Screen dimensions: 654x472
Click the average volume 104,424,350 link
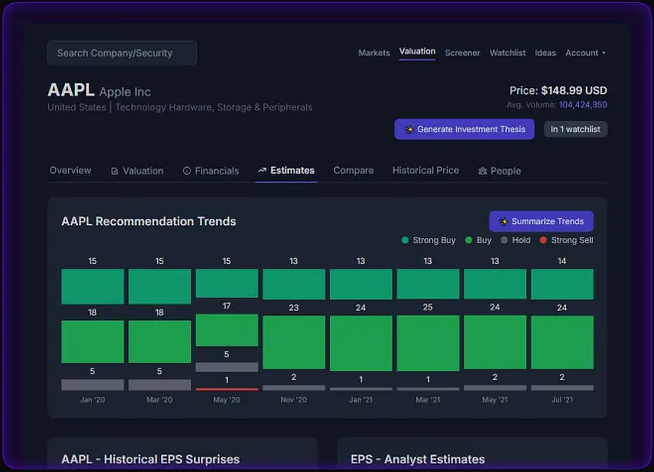pyautogui.click(x=582, y=104)
